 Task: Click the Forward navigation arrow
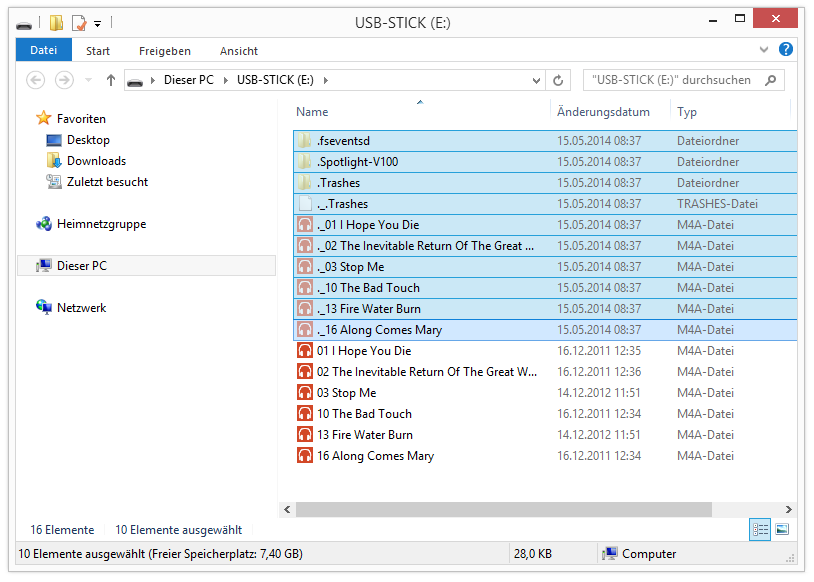(x=64, y=80)
